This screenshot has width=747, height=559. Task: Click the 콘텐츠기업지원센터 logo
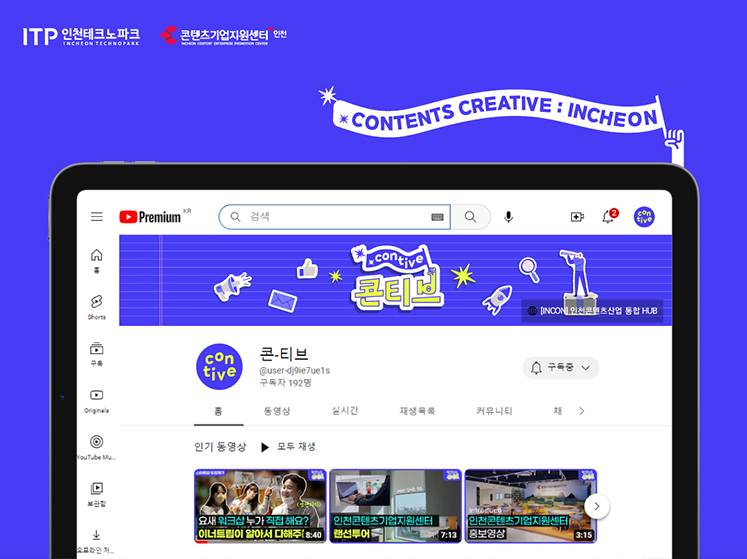(223, 35)
